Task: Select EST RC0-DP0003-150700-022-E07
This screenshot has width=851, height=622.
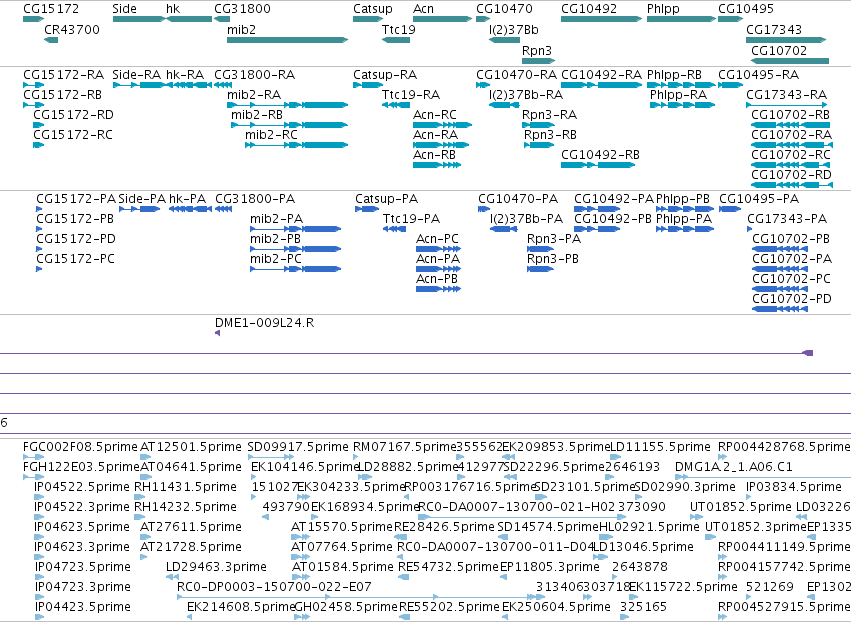Action: 274,587
